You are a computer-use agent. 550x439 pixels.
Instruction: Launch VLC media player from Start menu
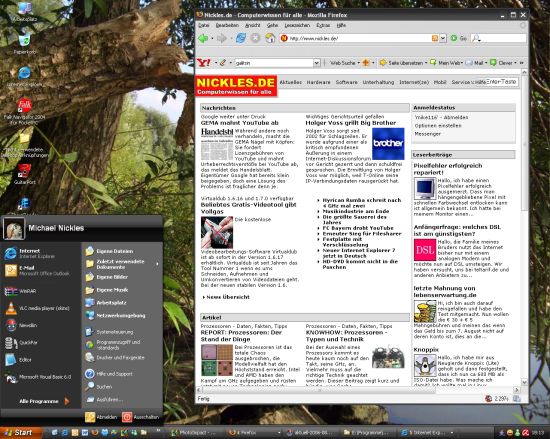point(37,308)
